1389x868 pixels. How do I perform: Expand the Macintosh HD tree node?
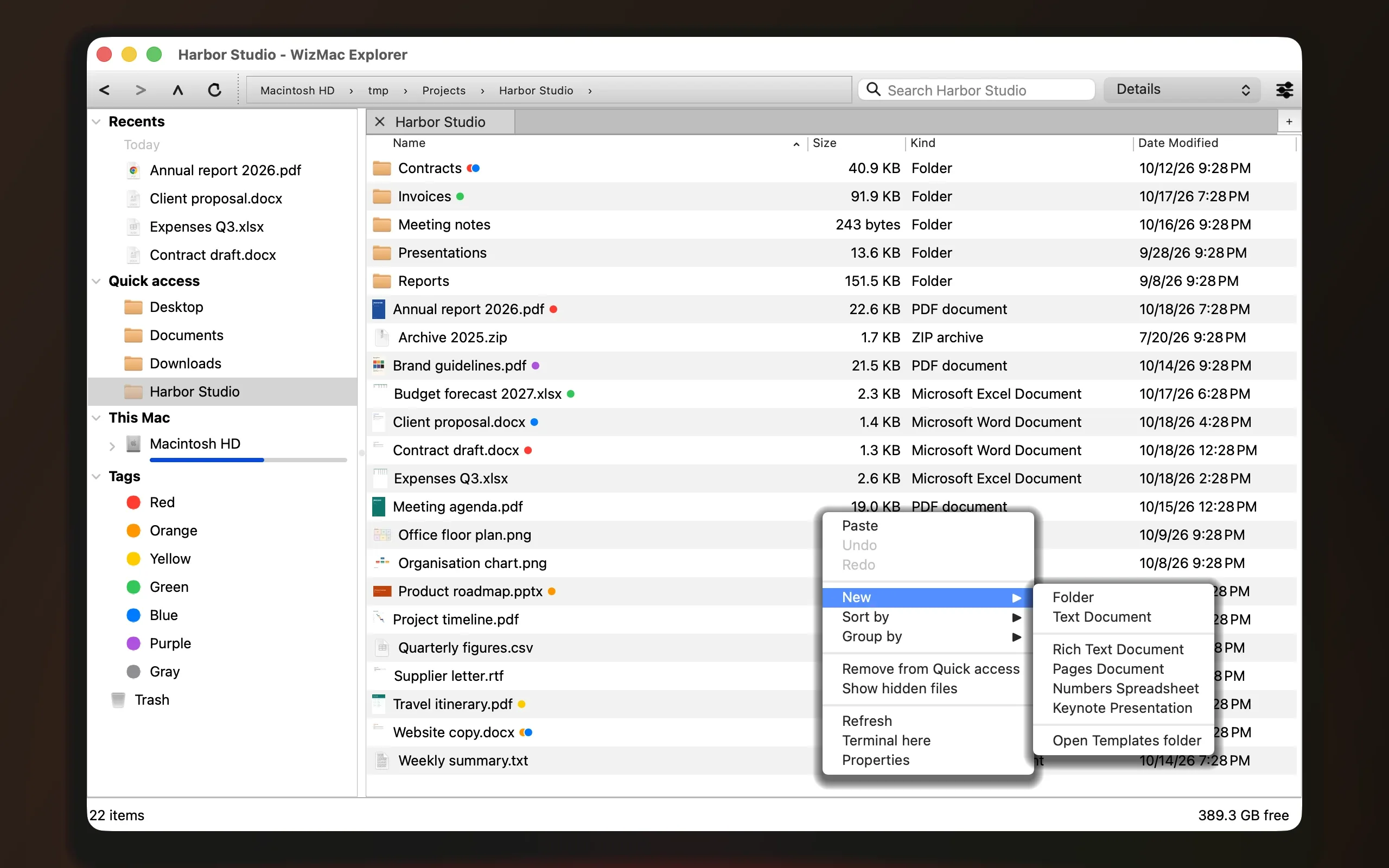click(x=112, y=445)
